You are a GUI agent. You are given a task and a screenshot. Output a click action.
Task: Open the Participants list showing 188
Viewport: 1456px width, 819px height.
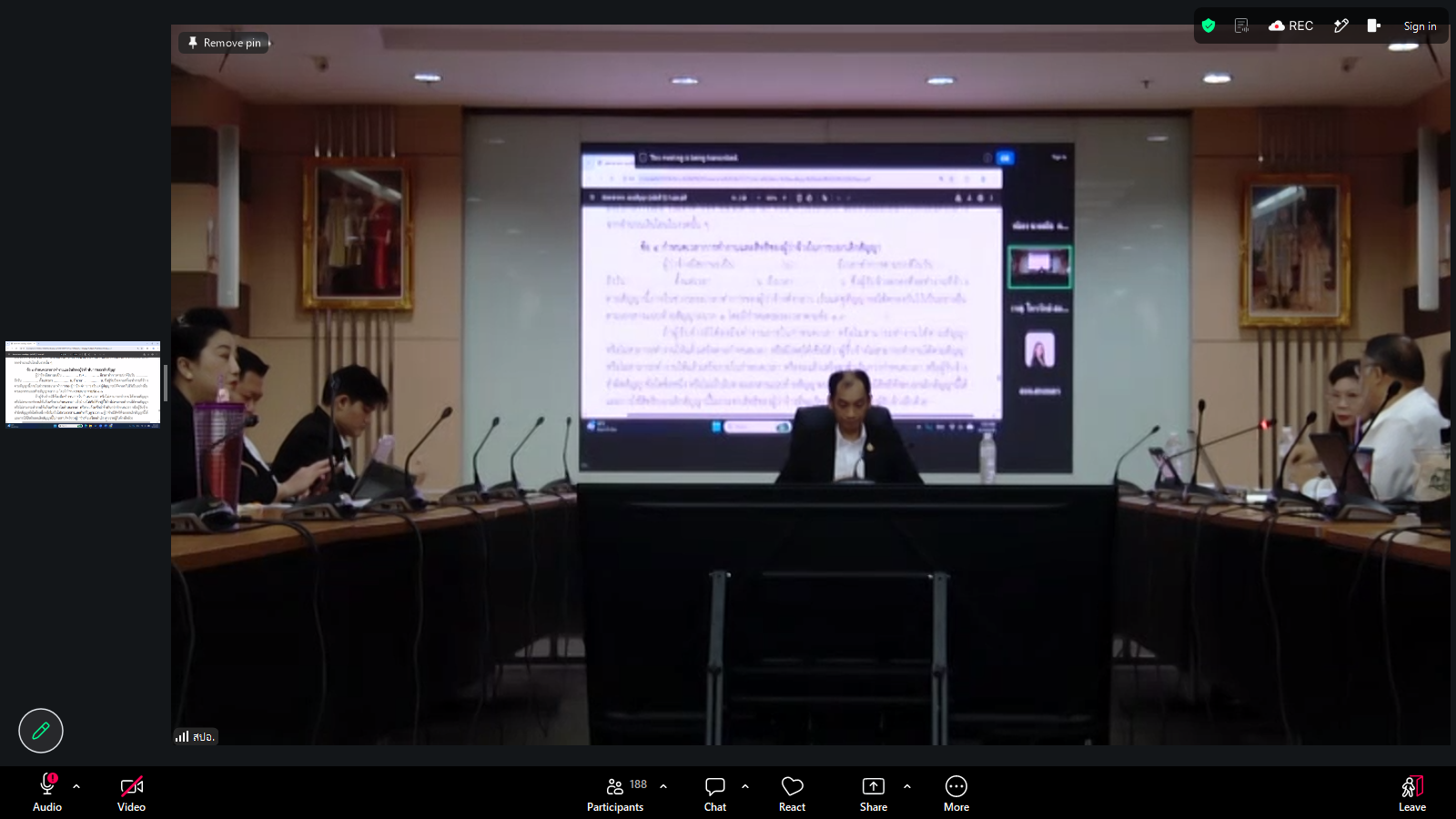(616, 794)
